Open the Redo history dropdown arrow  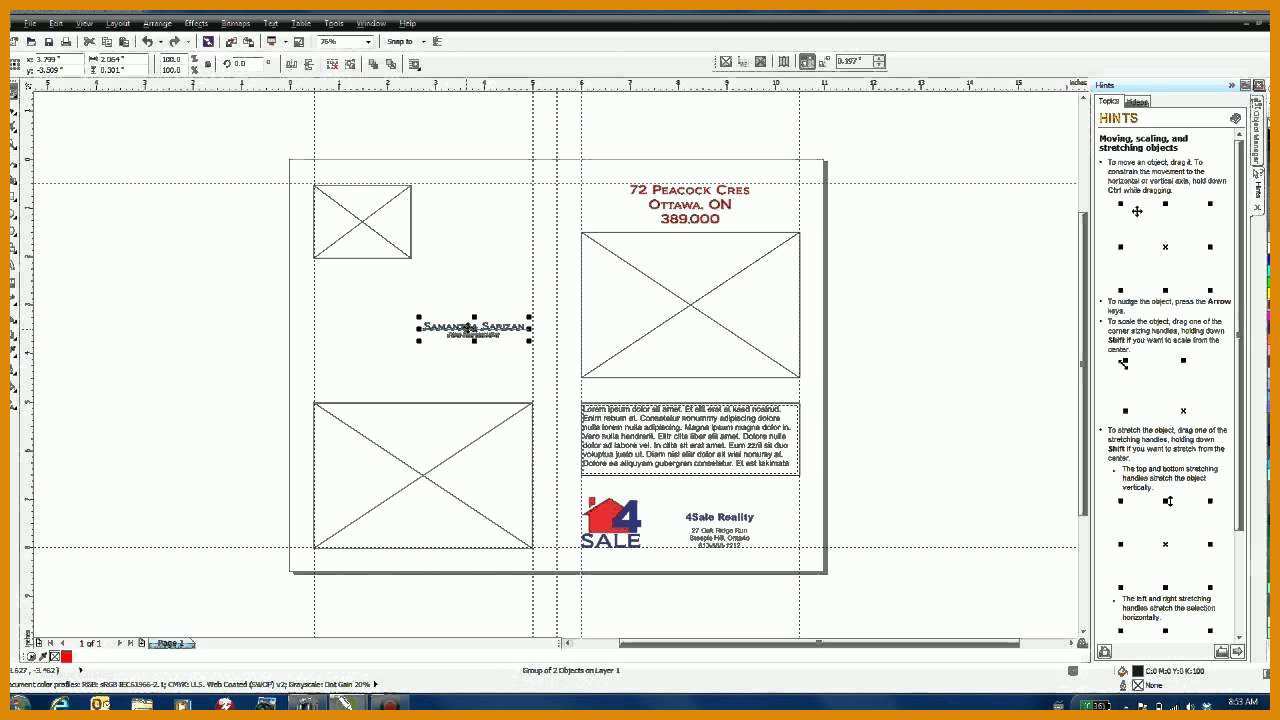187,42
